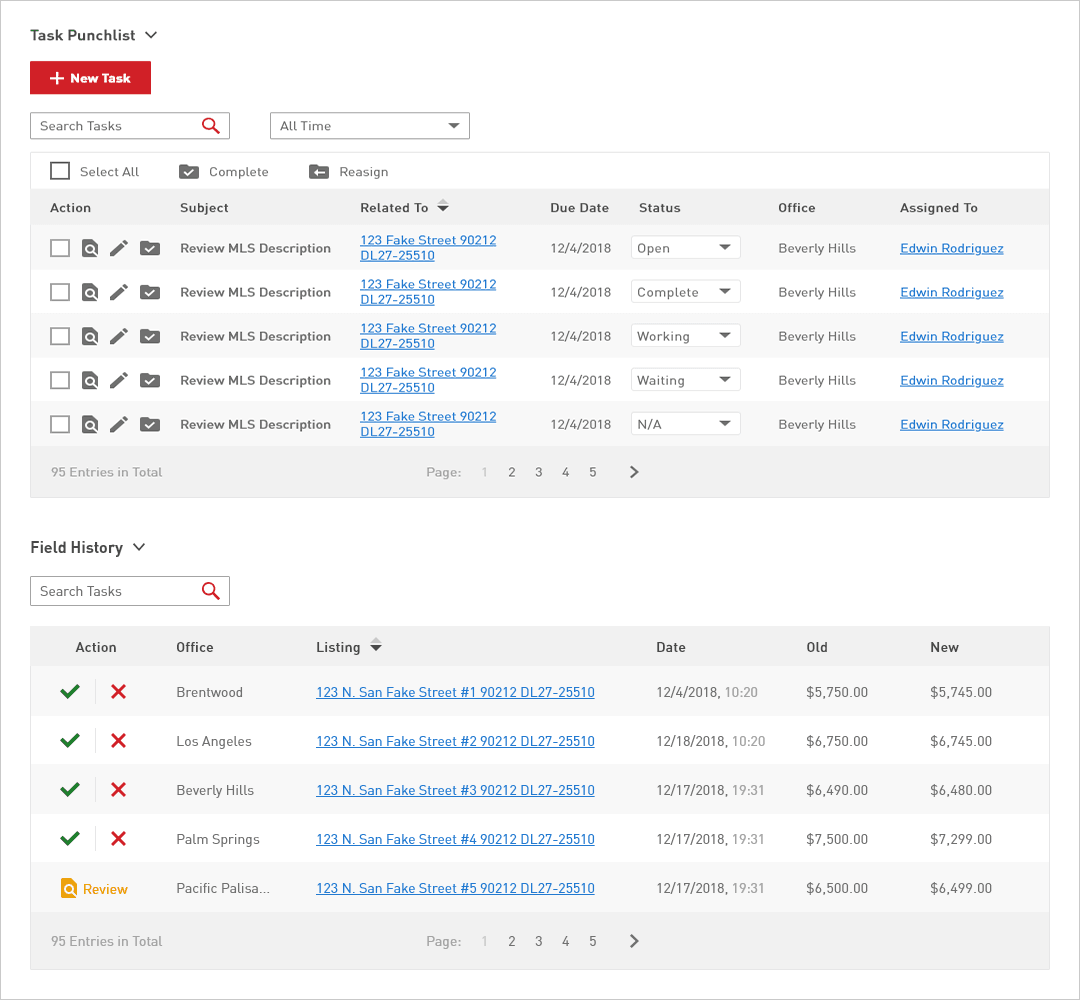Open the status dropdown showing Complete
The image size is (1080, 1000).
coord(685,291)
